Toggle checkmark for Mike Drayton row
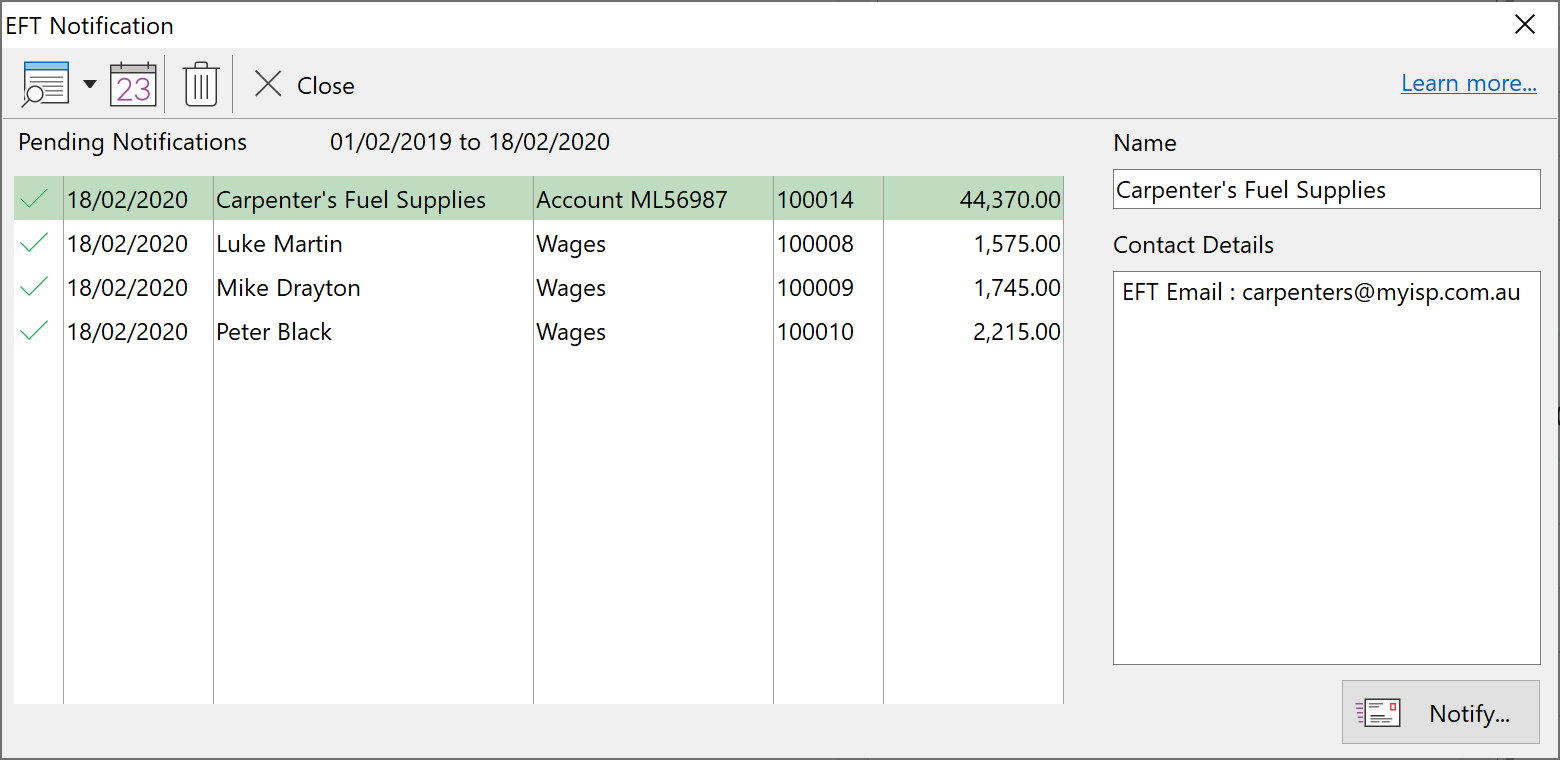 click(34, 287)
